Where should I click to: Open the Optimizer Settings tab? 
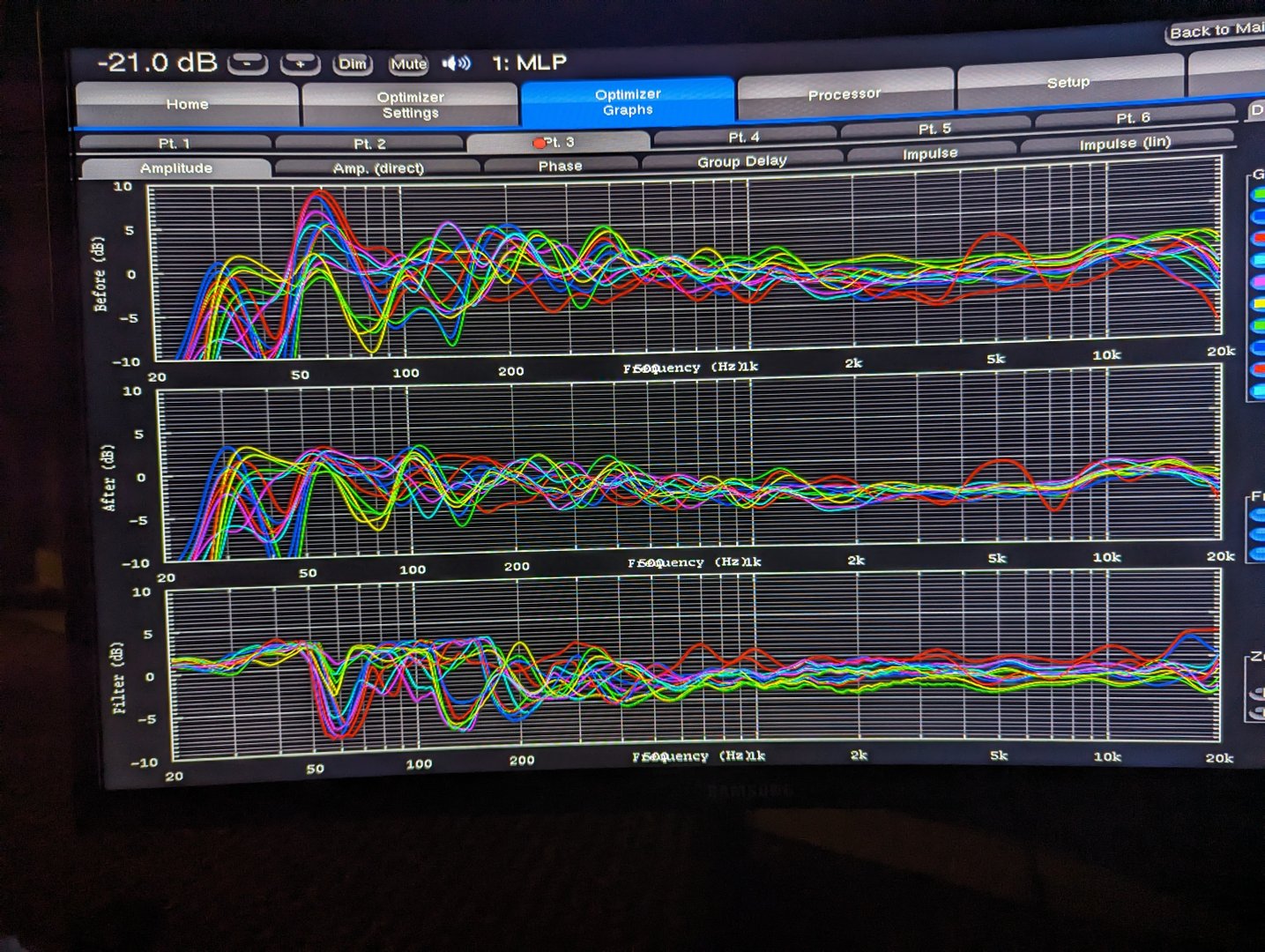point(410,105)
